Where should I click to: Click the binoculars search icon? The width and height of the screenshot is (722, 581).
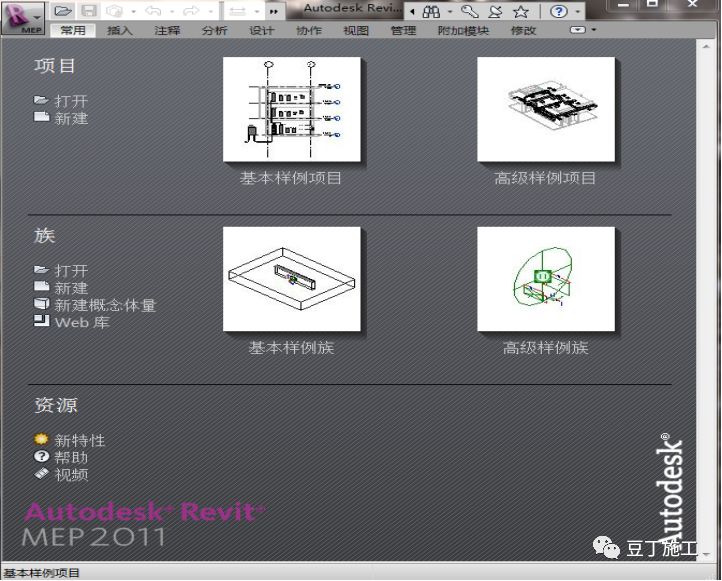[x=431, y=12]
